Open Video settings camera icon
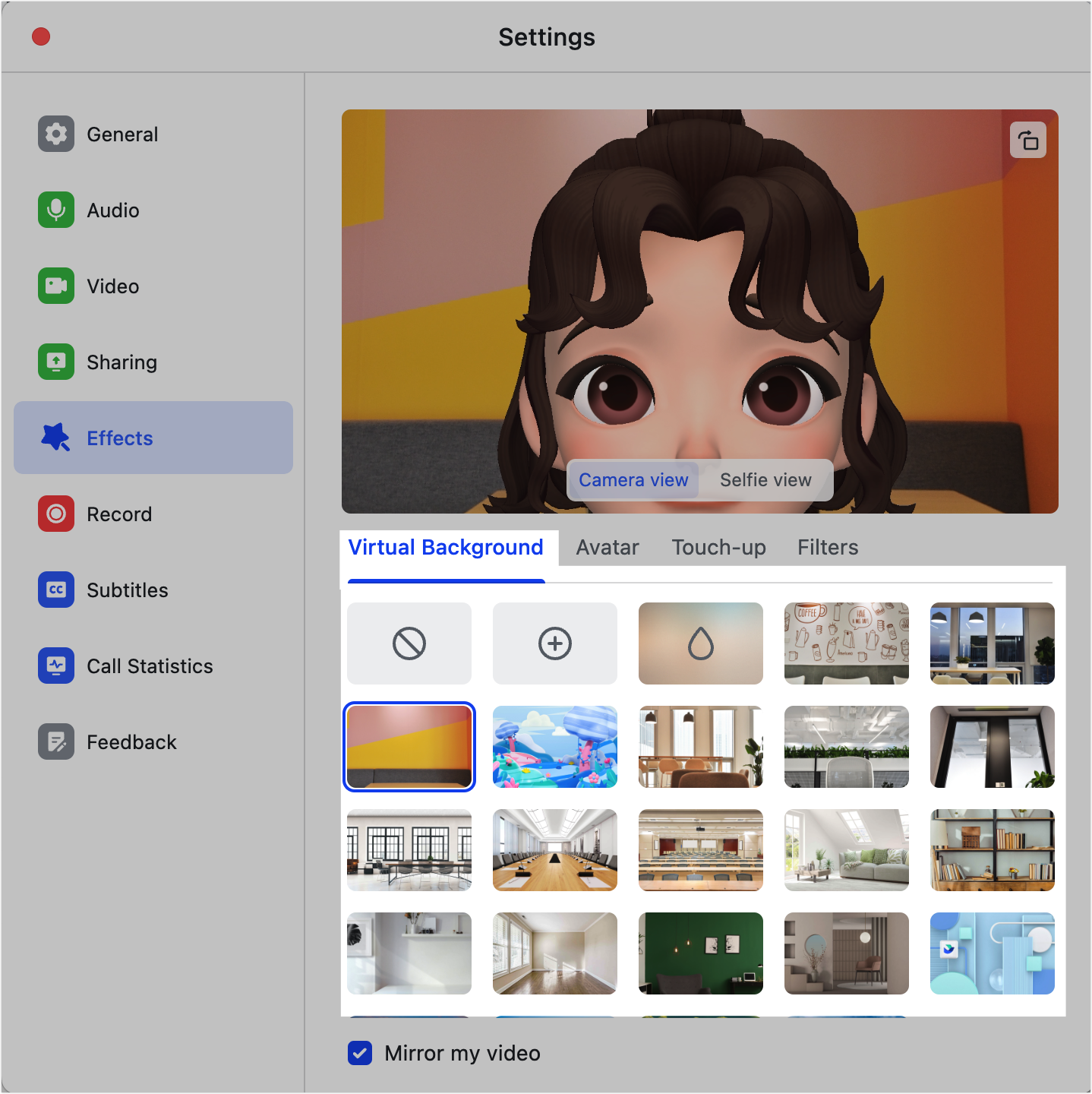This screenshot has height=1094, width=1092. [x=56, y=286]
